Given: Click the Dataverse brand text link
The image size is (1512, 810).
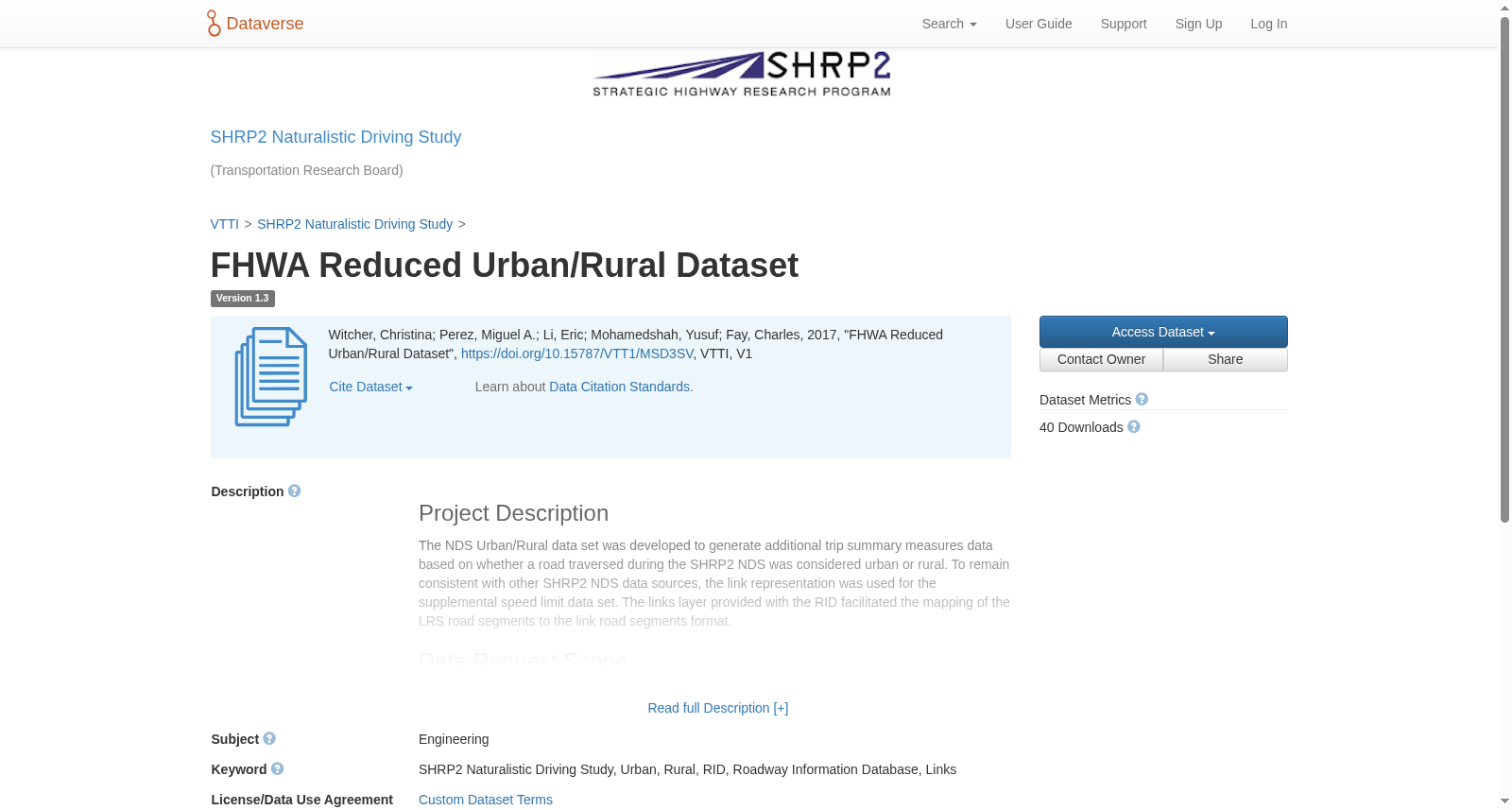Looking at the screenshot, I should 265,24.
